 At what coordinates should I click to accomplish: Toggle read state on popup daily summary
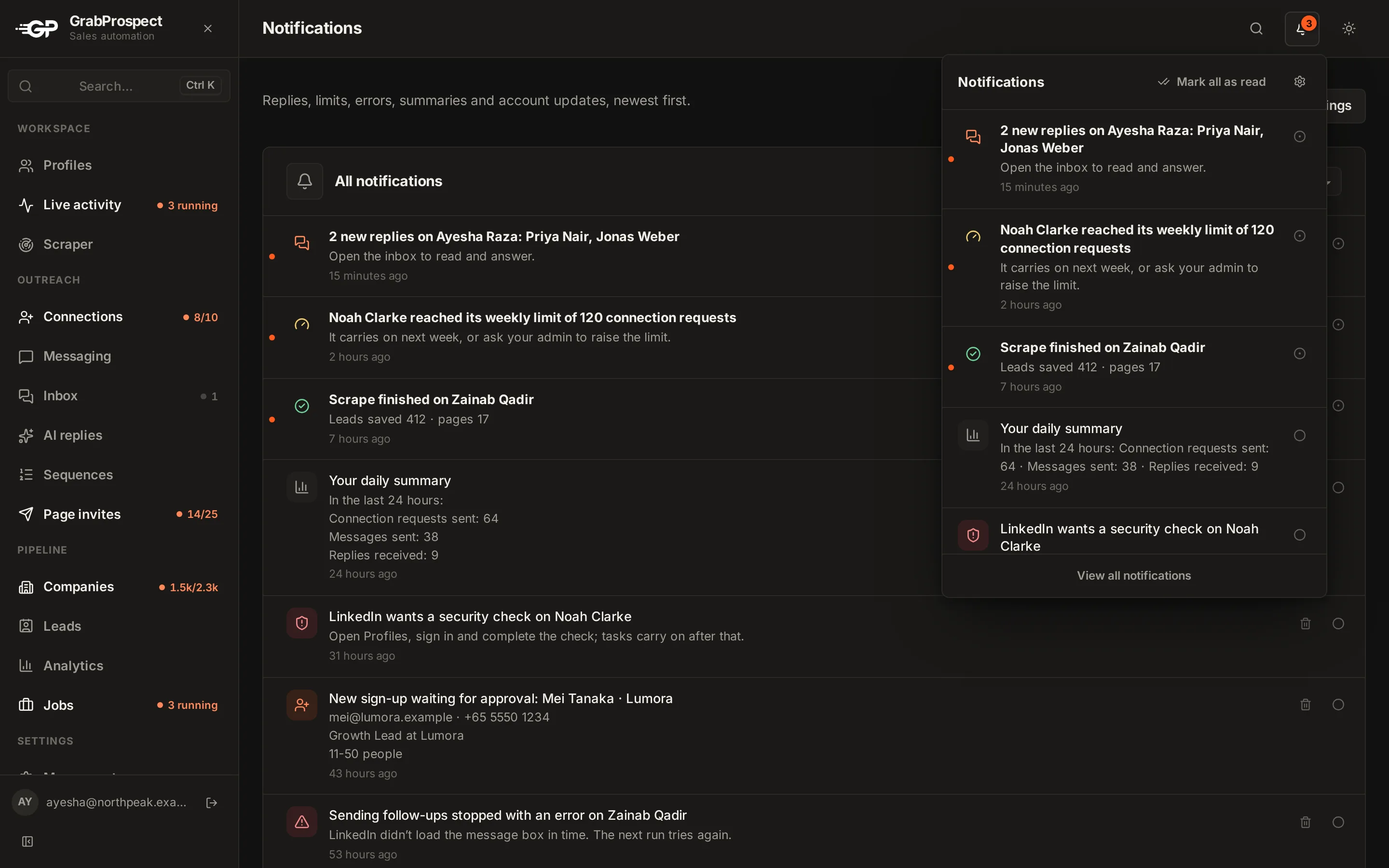click(x=1299, y=436)
